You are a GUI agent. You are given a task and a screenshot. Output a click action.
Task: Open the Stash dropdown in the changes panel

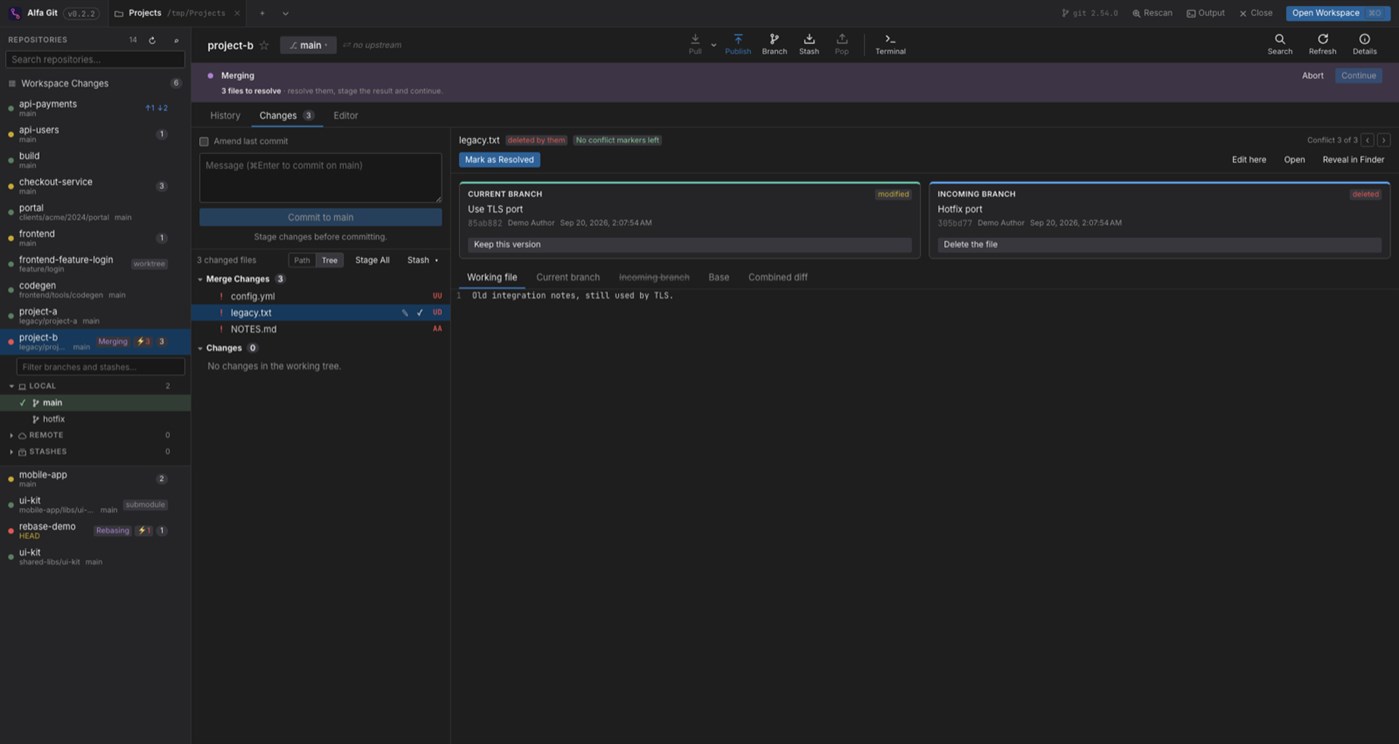click(422, 260)
